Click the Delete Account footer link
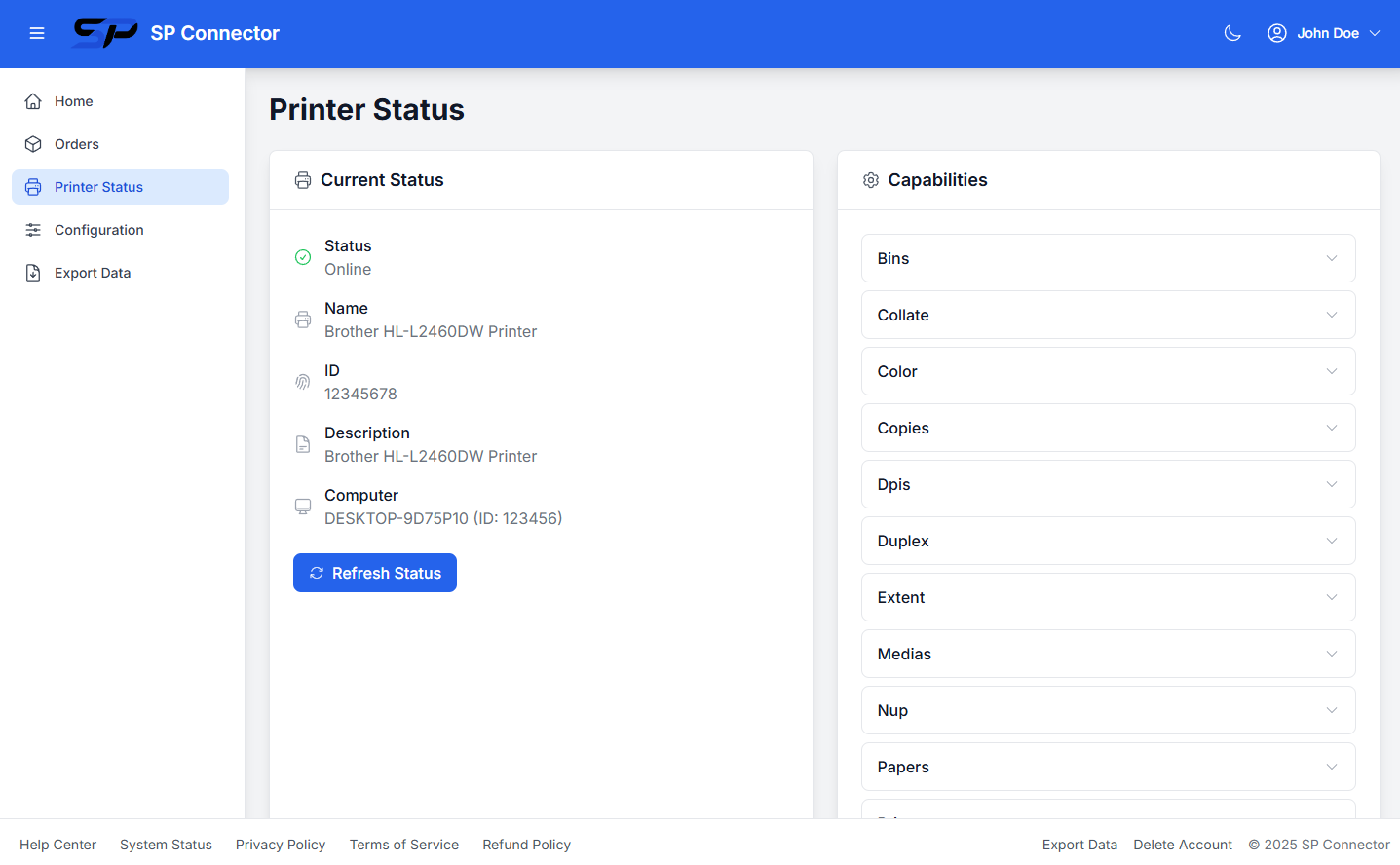 (x=1182, y=845)
